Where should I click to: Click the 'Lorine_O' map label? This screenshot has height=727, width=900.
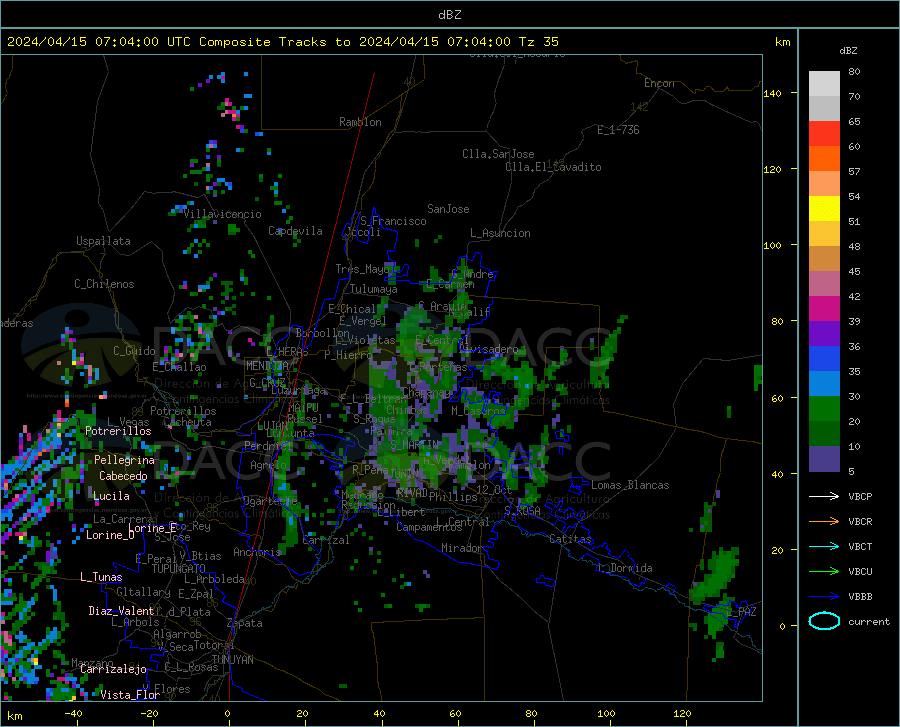point(110,535)
